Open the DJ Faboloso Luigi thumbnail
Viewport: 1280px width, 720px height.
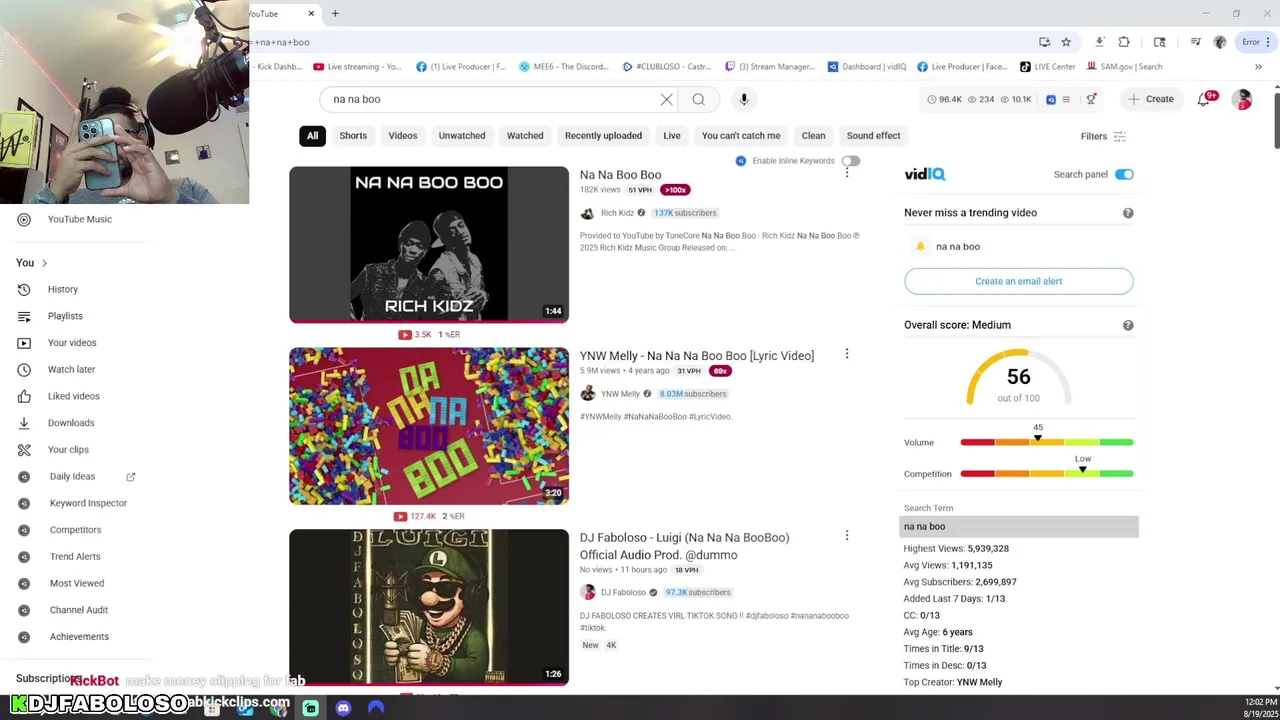[429, 607]
